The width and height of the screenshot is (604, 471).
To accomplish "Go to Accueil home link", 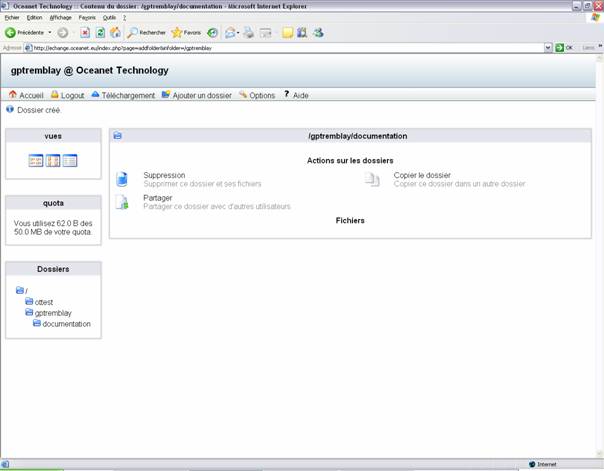I will tap(31, 96).
